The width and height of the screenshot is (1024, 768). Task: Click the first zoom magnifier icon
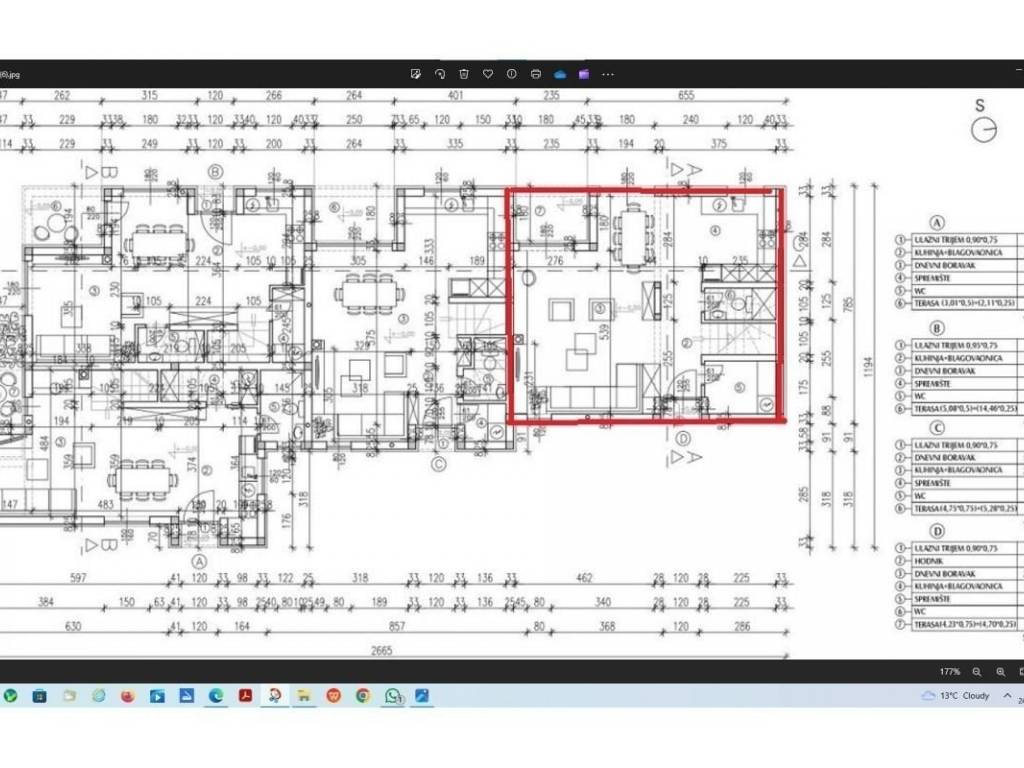pos(976,672)
